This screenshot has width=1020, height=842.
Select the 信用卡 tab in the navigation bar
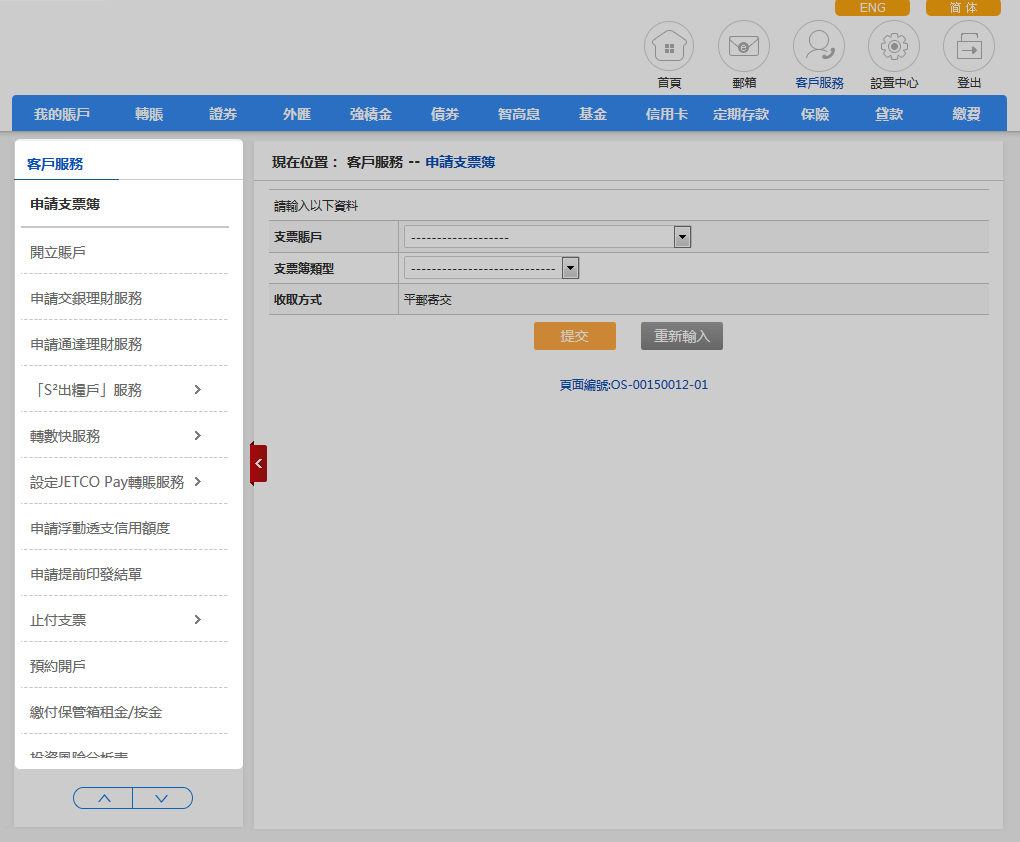click(x=667, y=114)
